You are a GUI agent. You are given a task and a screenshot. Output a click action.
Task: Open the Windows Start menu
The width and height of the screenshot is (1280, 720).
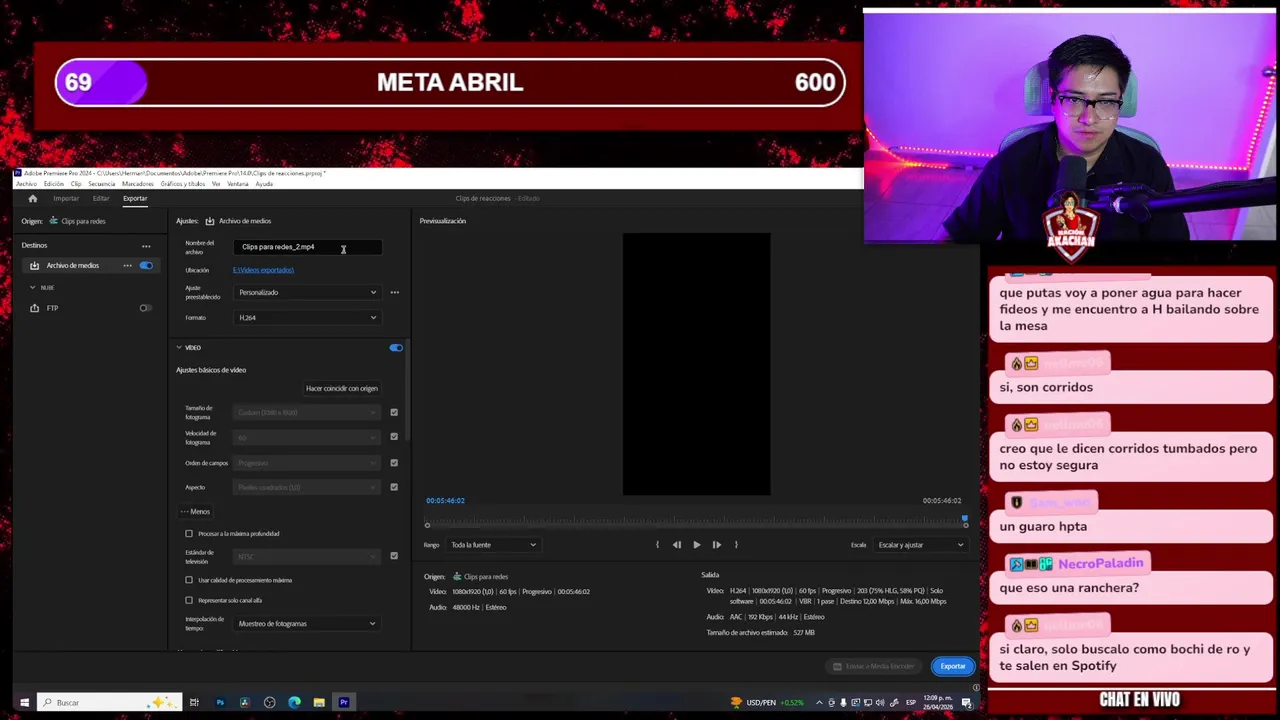(24, 702)
